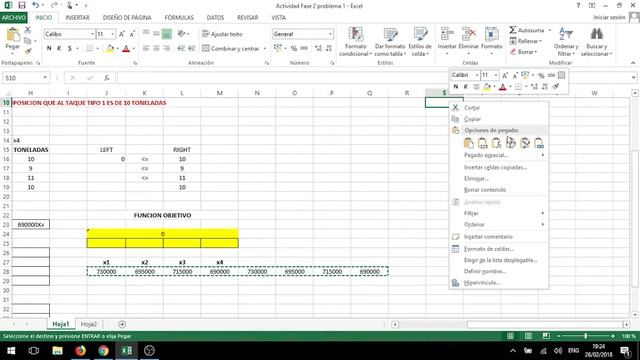
Task: Click Hipervínculo in the context menu
Action: coord(482,283)
